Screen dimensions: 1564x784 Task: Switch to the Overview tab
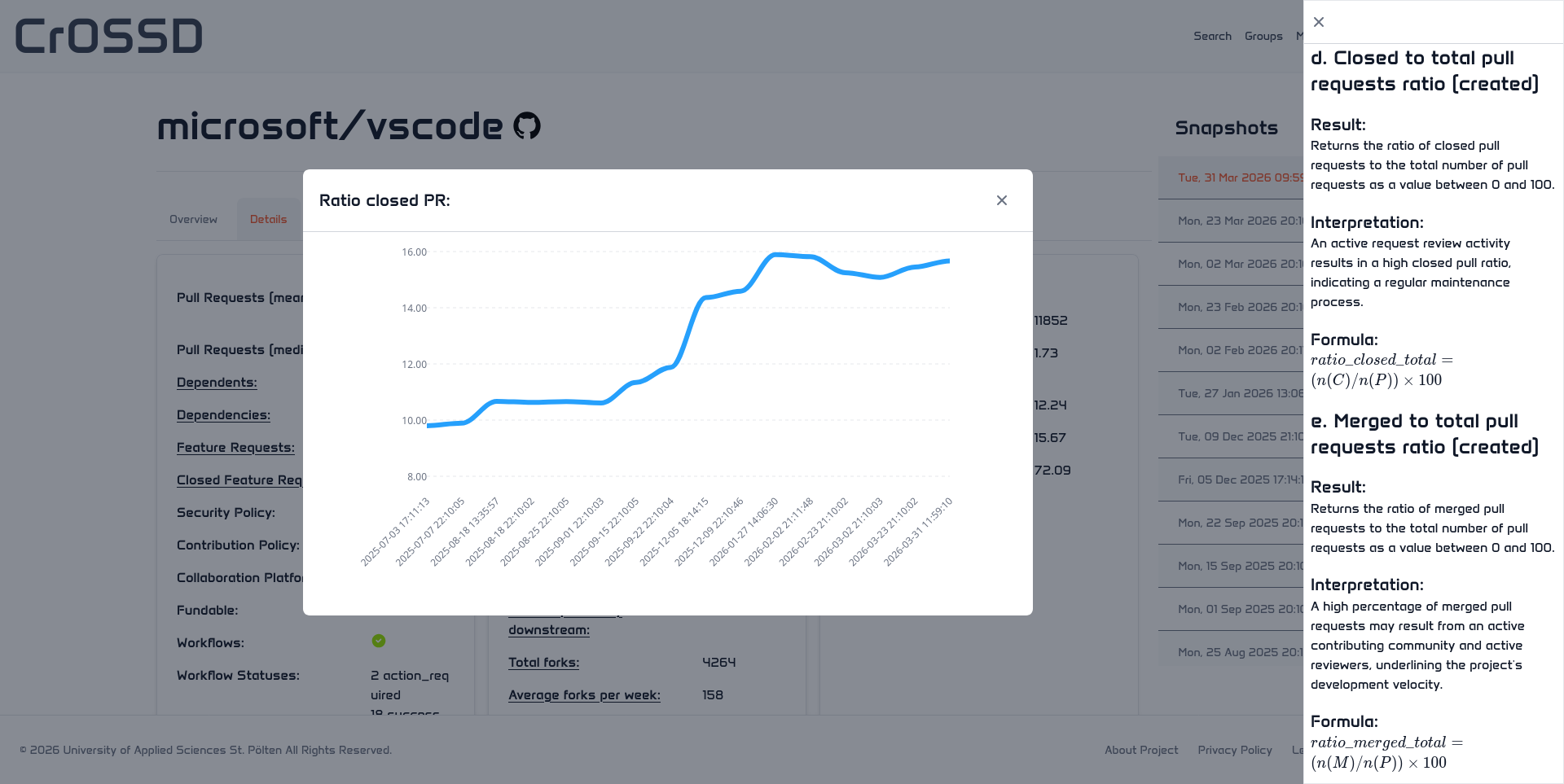(x=193, y=219)
